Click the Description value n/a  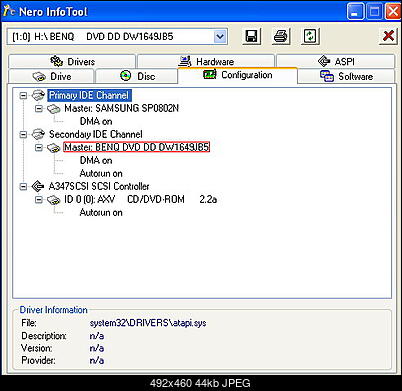tap(97, 336)
